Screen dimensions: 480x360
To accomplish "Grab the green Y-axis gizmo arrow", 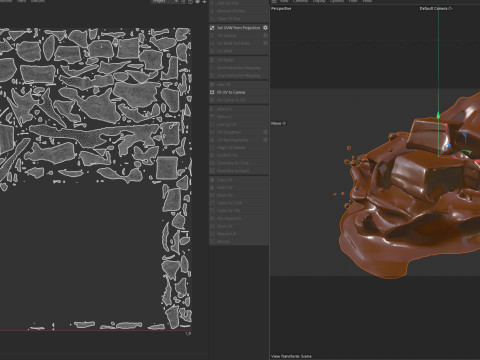I will (x=438, y=115).
